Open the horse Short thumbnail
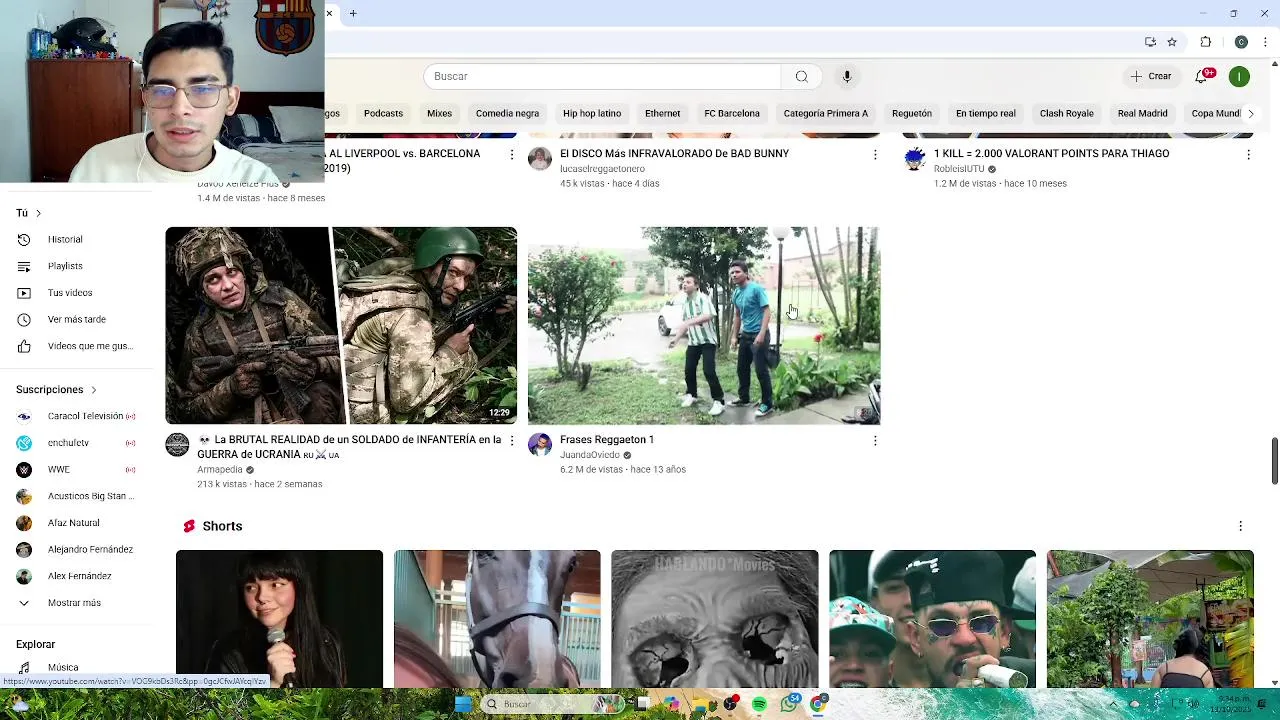1280x720 pixels. [497, 619]
